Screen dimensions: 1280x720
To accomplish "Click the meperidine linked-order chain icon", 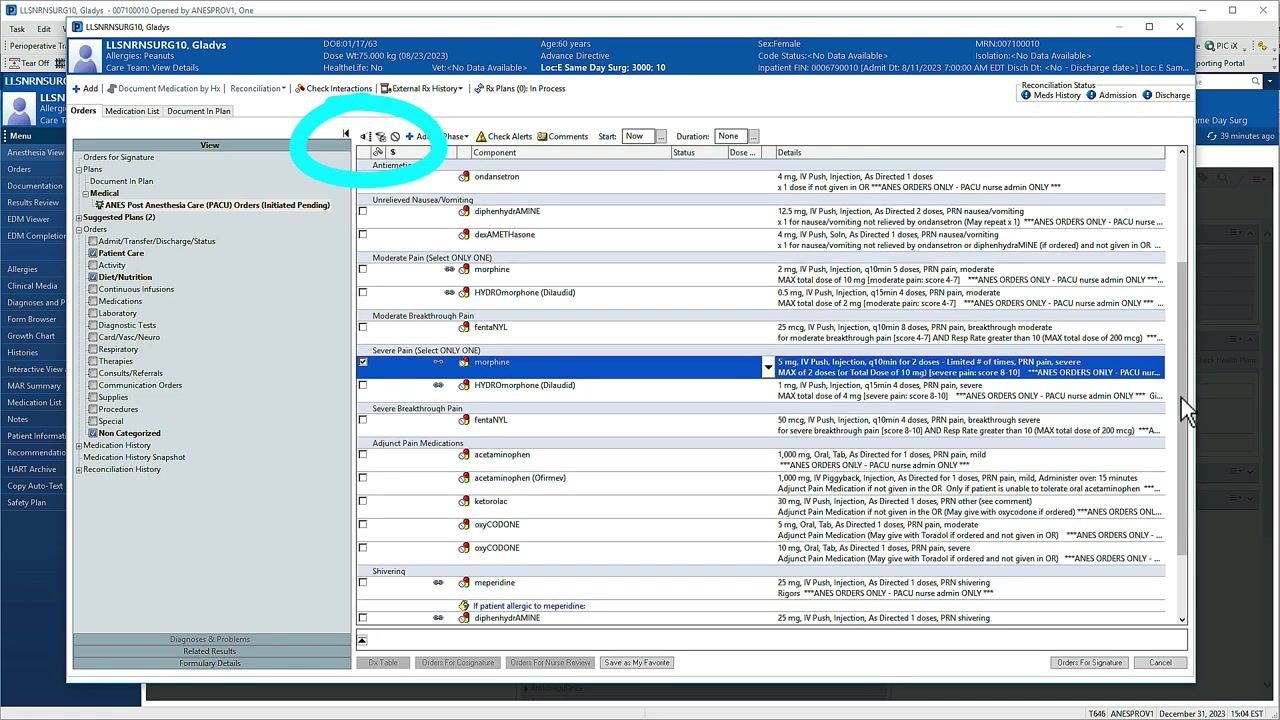I will (x=438, y=583).
